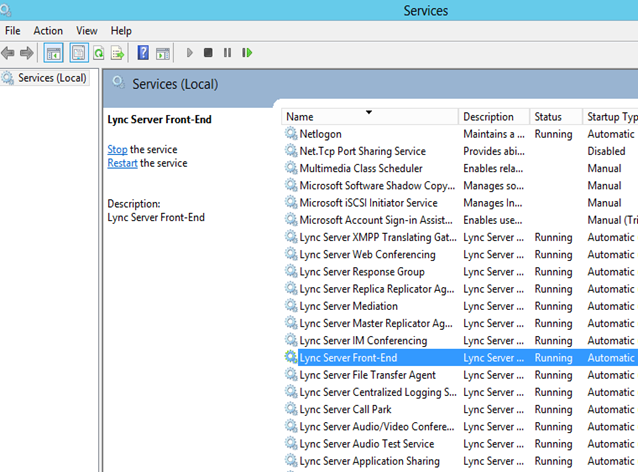Click 'Maintains a ...' description of Netlogon

(x=494, y=134)
